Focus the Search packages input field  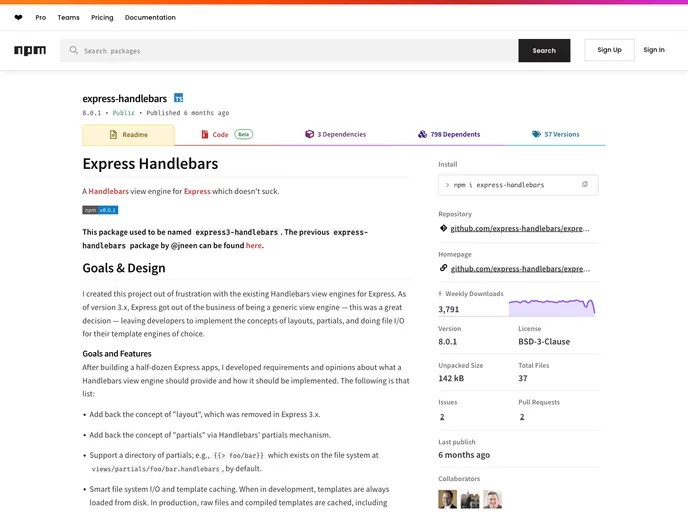(289, 50)
